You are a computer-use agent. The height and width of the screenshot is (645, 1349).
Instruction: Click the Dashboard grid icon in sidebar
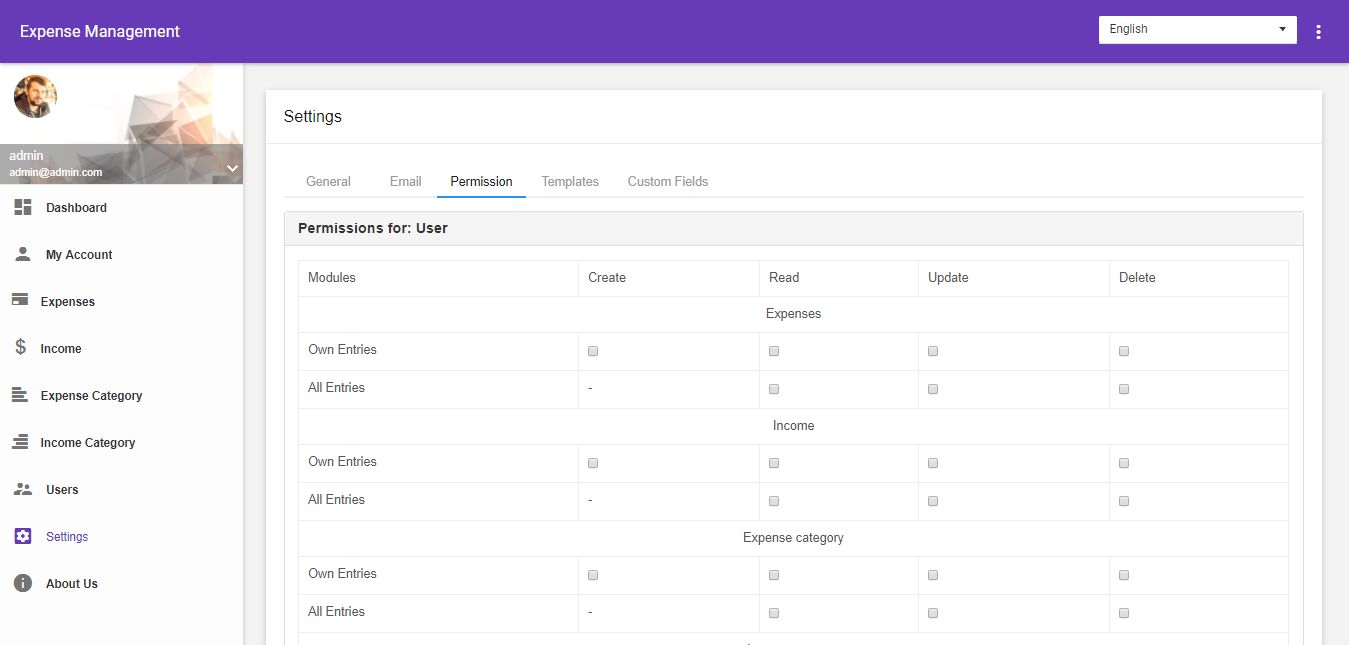[22, 207]
